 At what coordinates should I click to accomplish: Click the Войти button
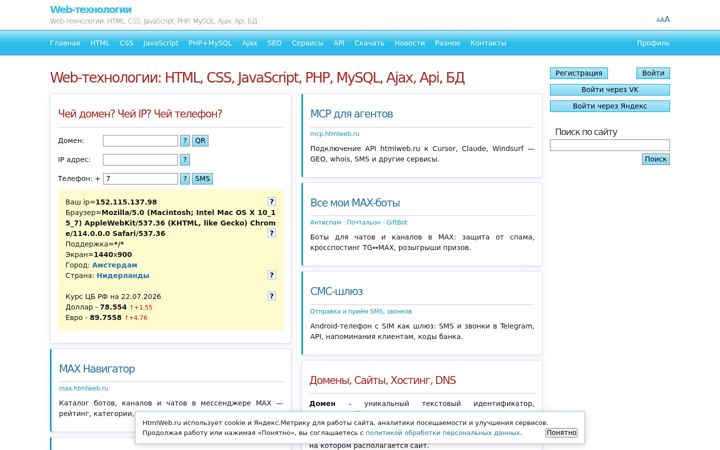653,73
